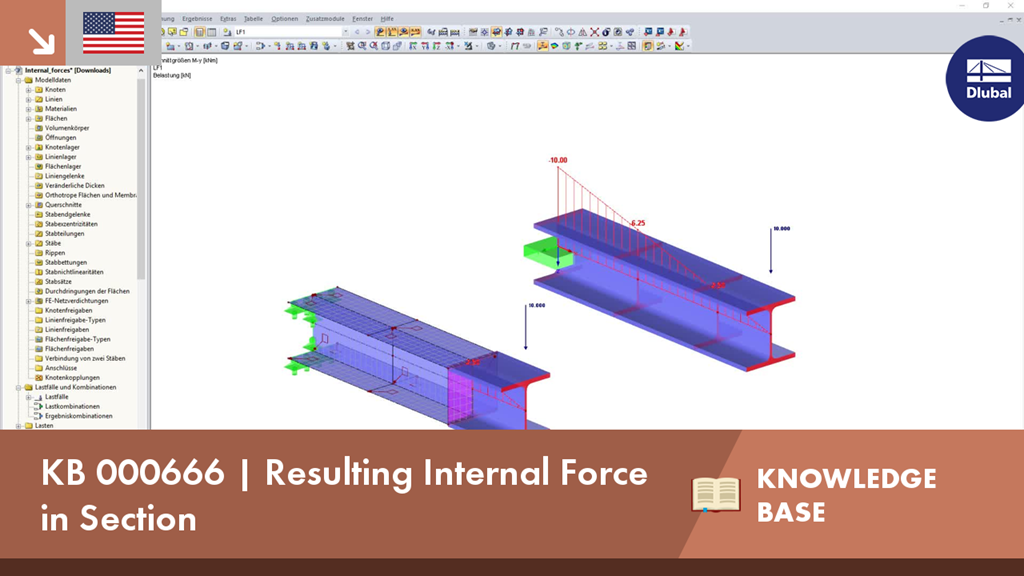Toggle the Project Navigator panel button
Image resolution: width=1024 pixels, height=576 pixels.
200,31
